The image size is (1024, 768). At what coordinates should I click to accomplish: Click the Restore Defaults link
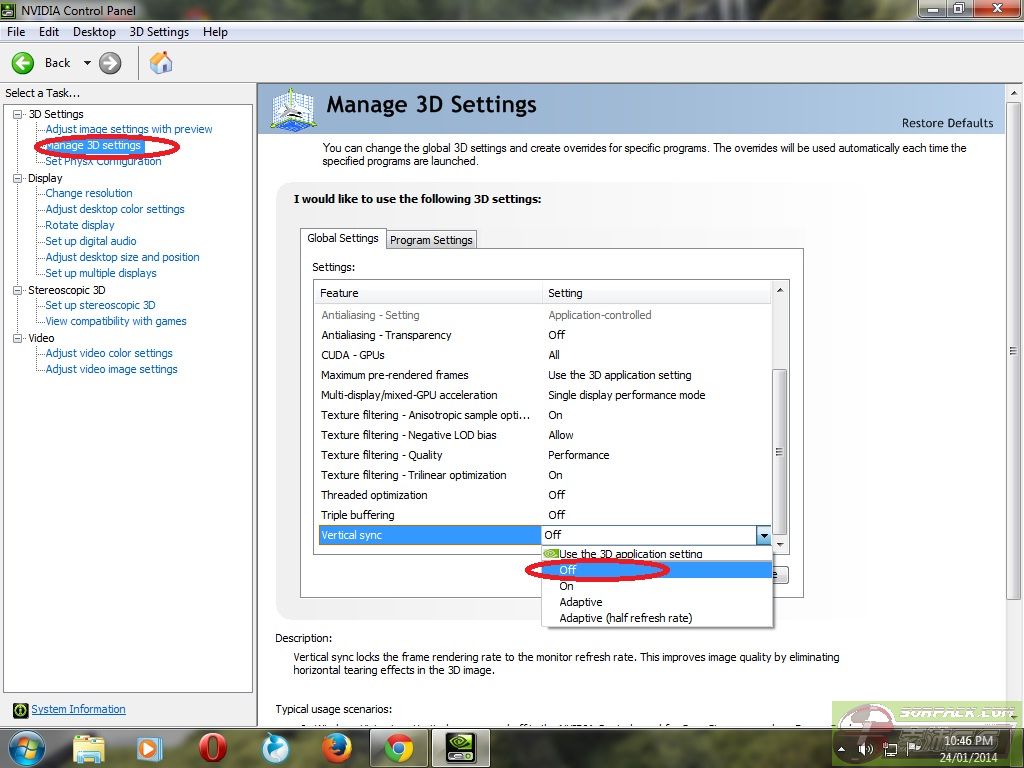(x=947, y=123)
